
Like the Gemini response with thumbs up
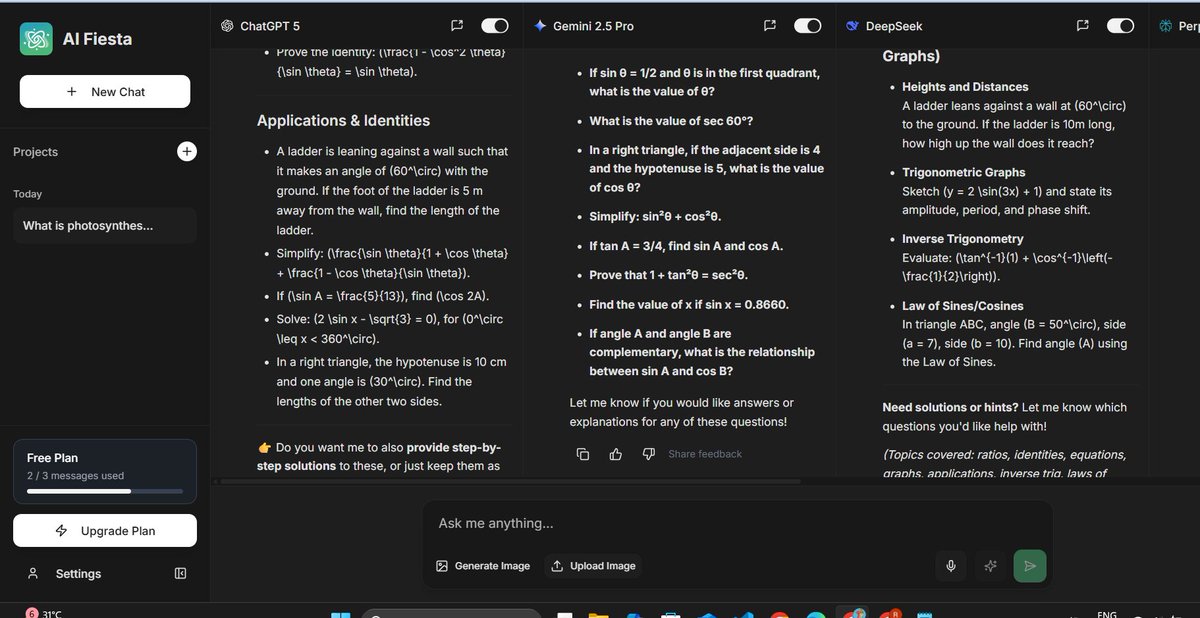616,454
